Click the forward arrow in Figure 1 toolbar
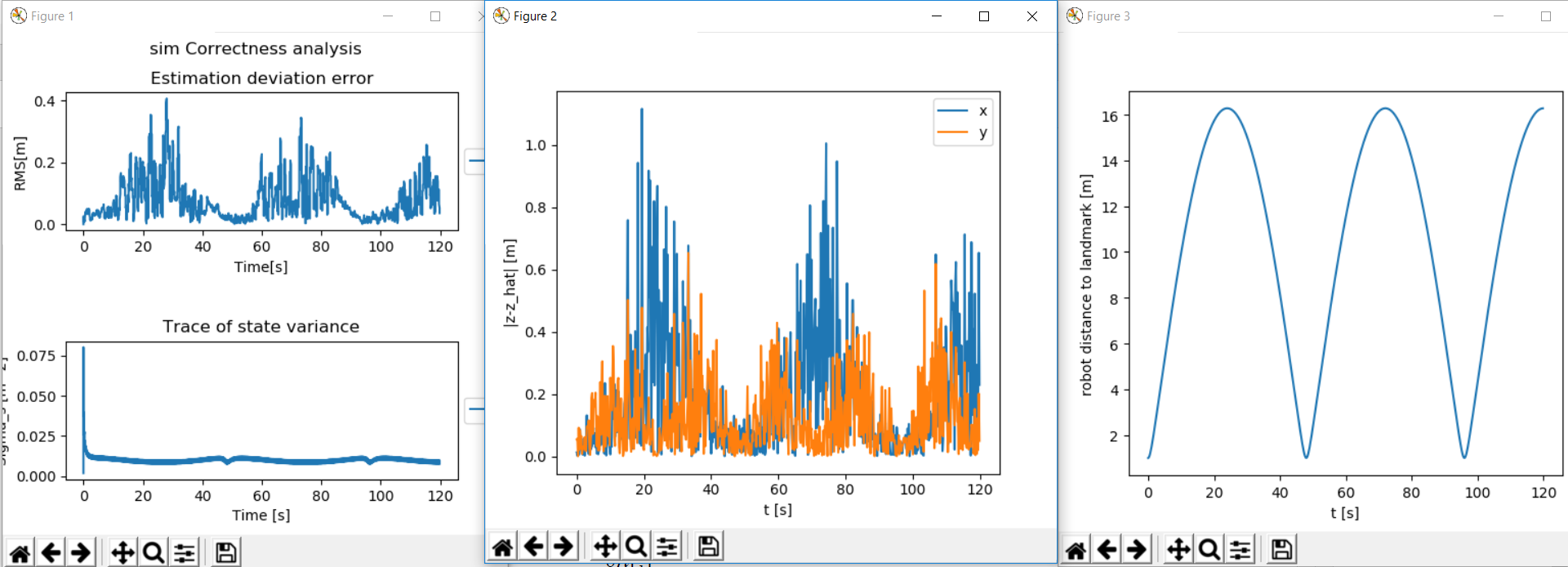Screen dimensions: 1568x567 tap(81, 553)
